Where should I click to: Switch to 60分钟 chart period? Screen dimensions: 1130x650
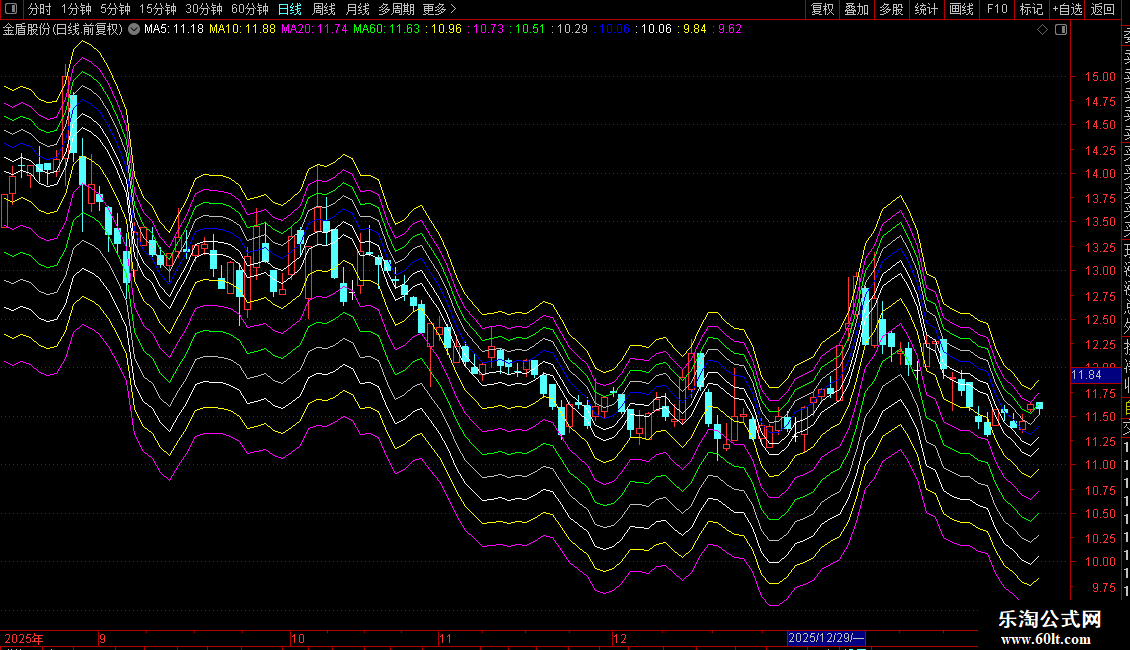tap(249, 9)
